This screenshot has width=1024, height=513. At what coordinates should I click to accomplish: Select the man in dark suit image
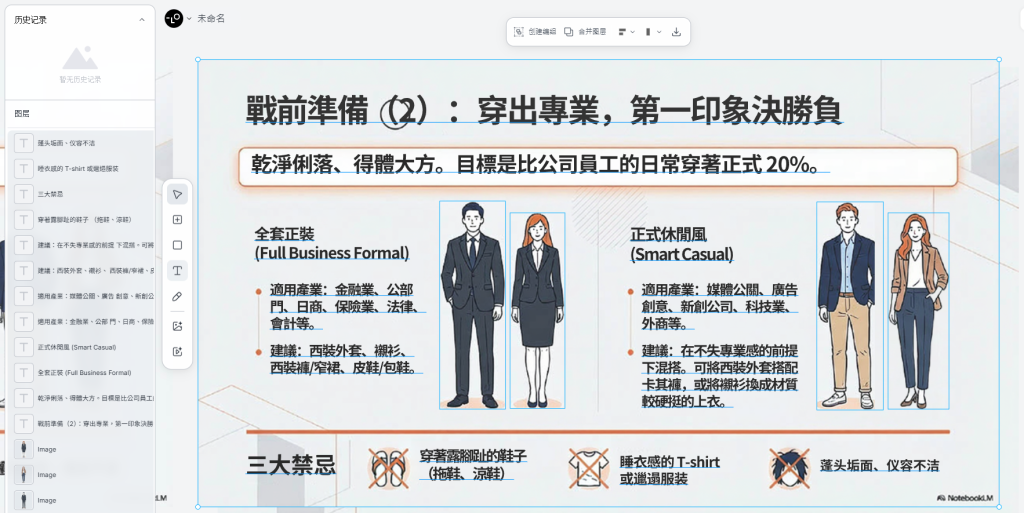pyautogui.click(x=472, y=305)
